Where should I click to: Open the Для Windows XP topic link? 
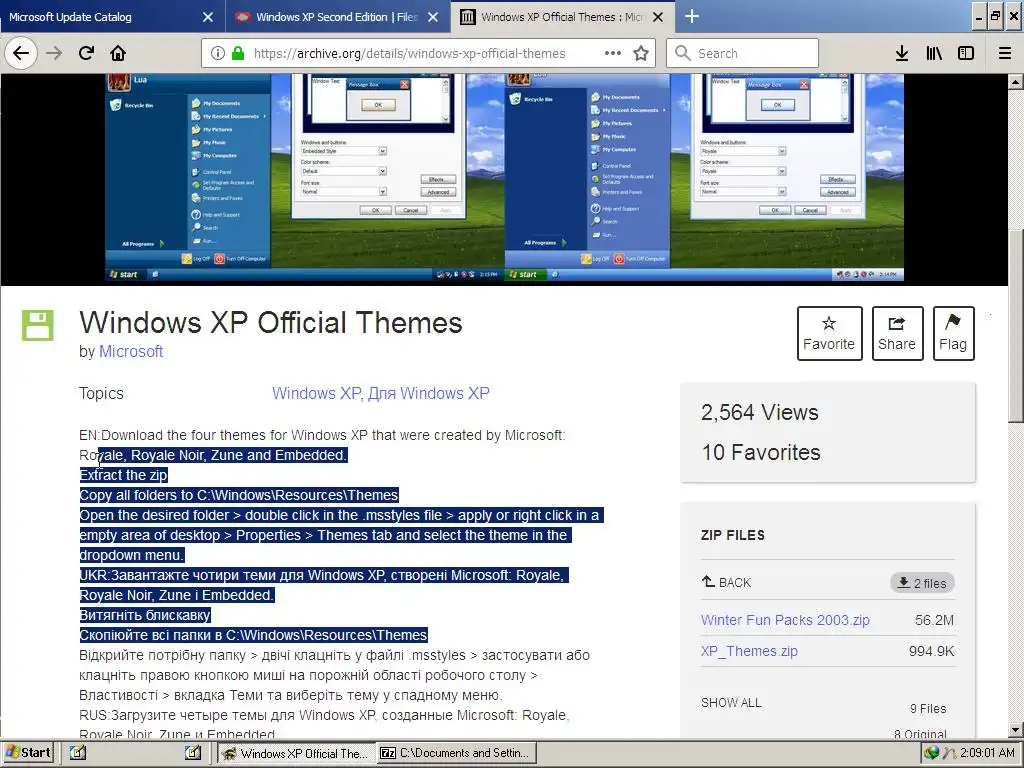[x=428, y=393]
